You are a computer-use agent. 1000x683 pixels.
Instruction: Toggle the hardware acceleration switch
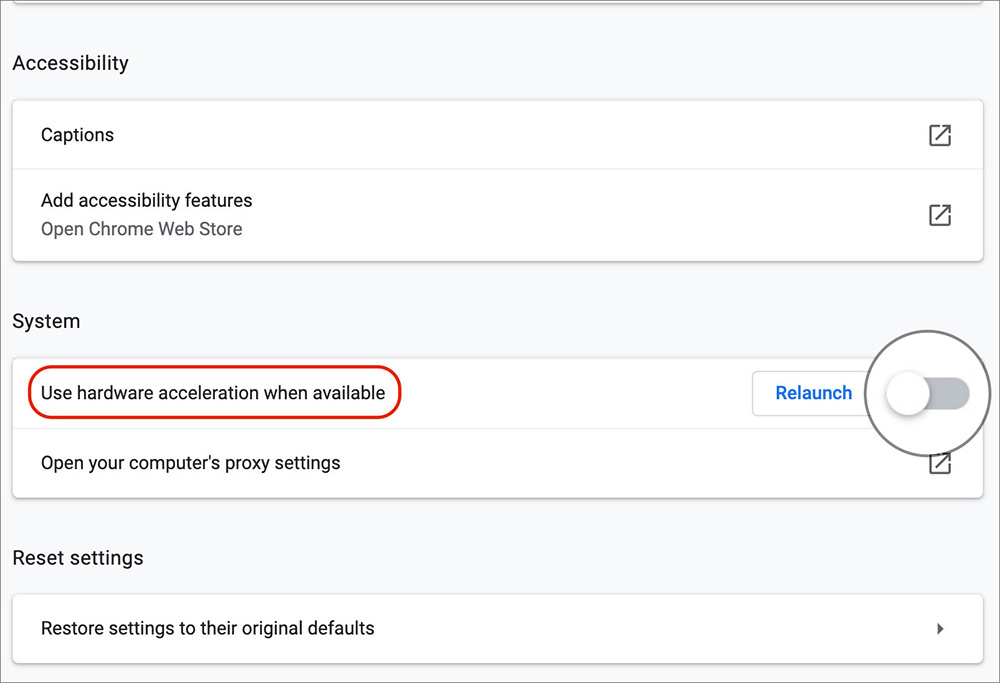[x=928, y=393]
